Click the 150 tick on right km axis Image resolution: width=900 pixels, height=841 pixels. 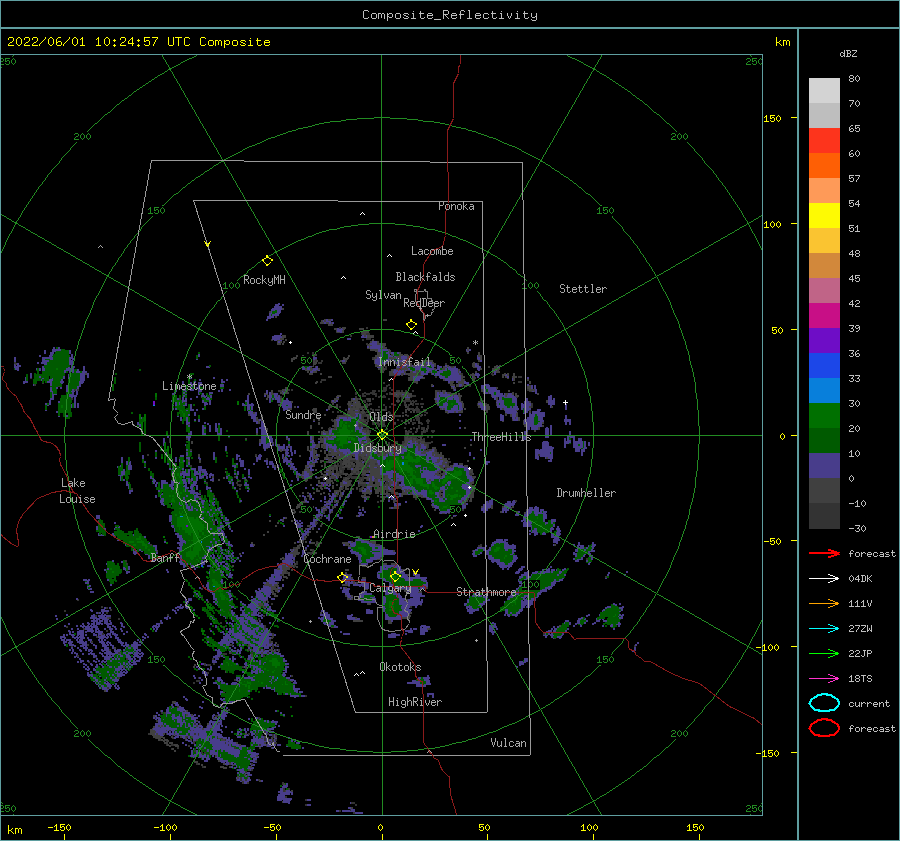point(772,118)
